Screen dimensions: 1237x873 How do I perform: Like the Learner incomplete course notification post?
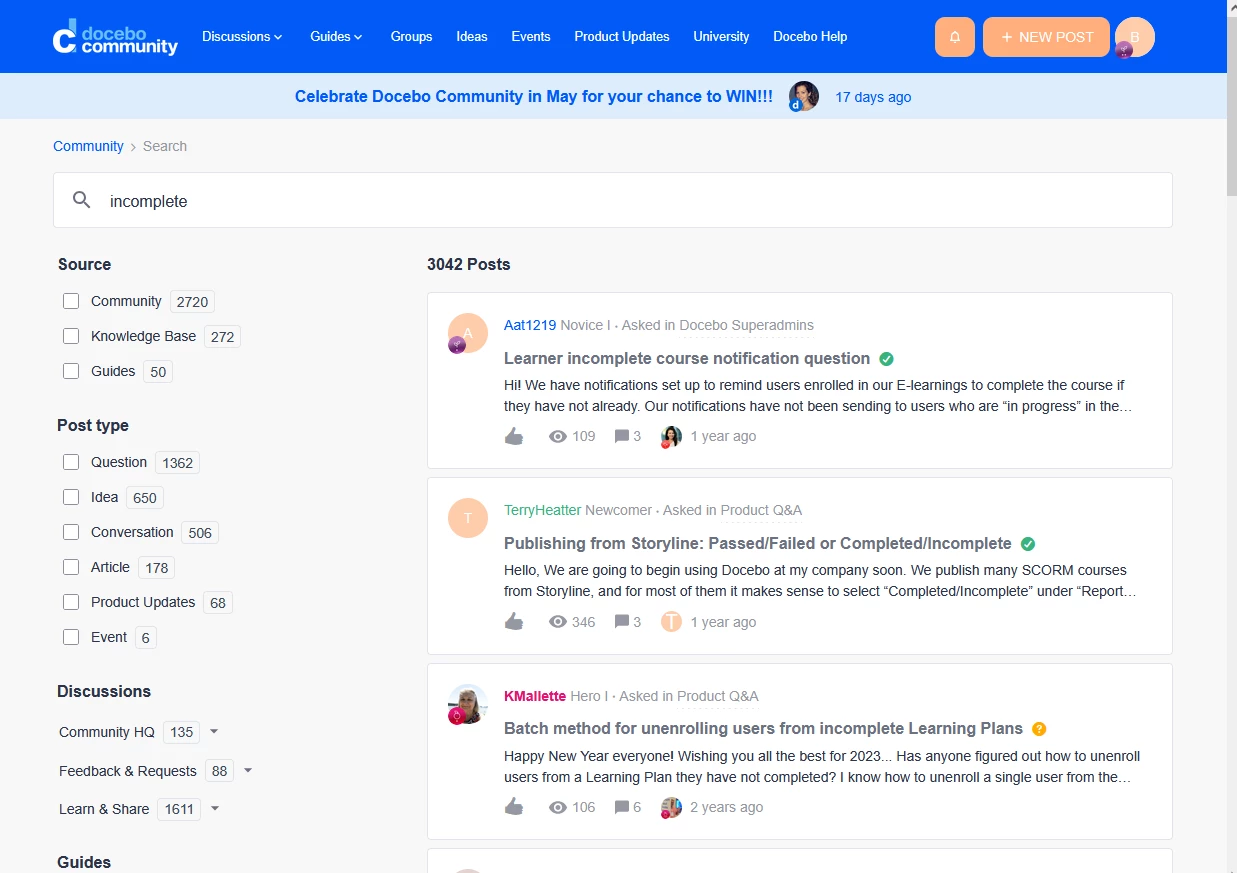(514, 436)
